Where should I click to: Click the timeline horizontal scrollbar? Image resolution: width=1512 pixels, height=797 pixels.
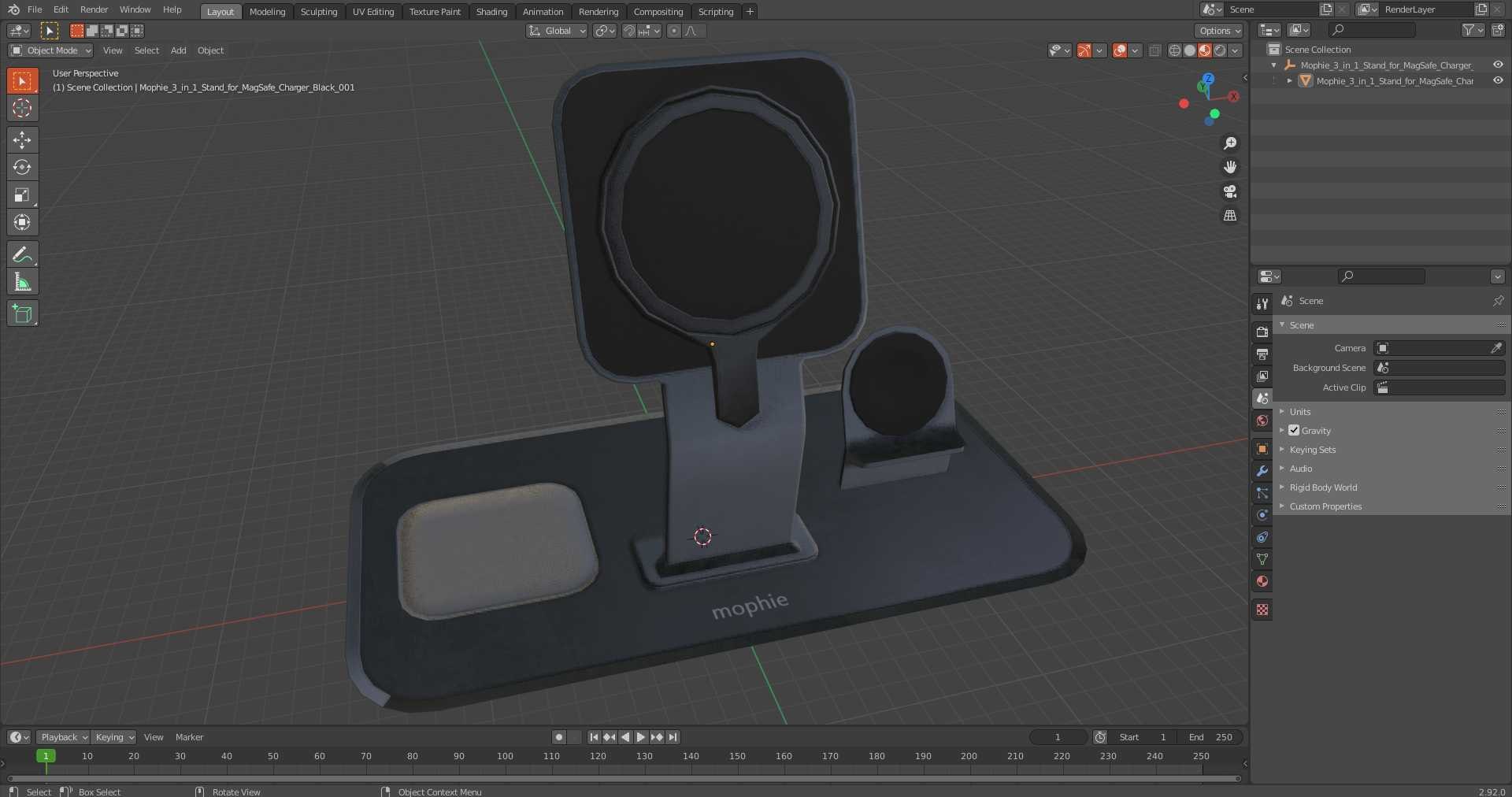point(624,779)
